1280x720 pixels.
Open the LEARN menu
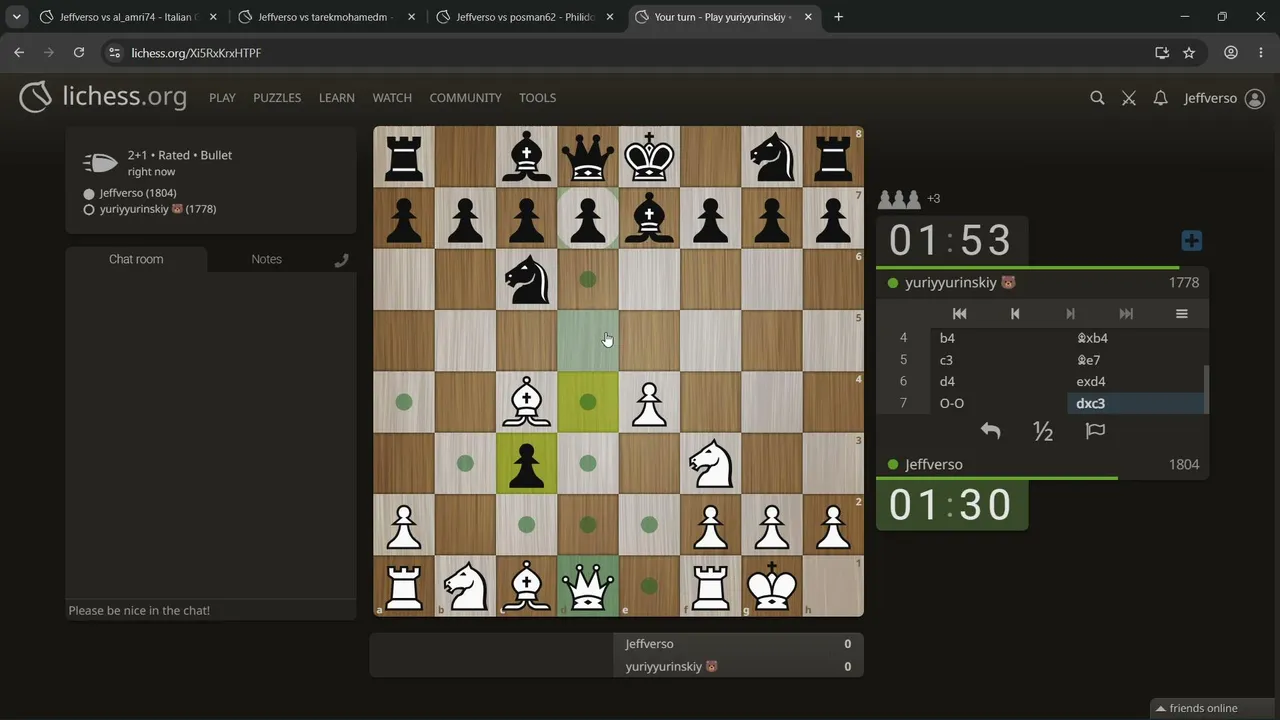click(337, 98)
